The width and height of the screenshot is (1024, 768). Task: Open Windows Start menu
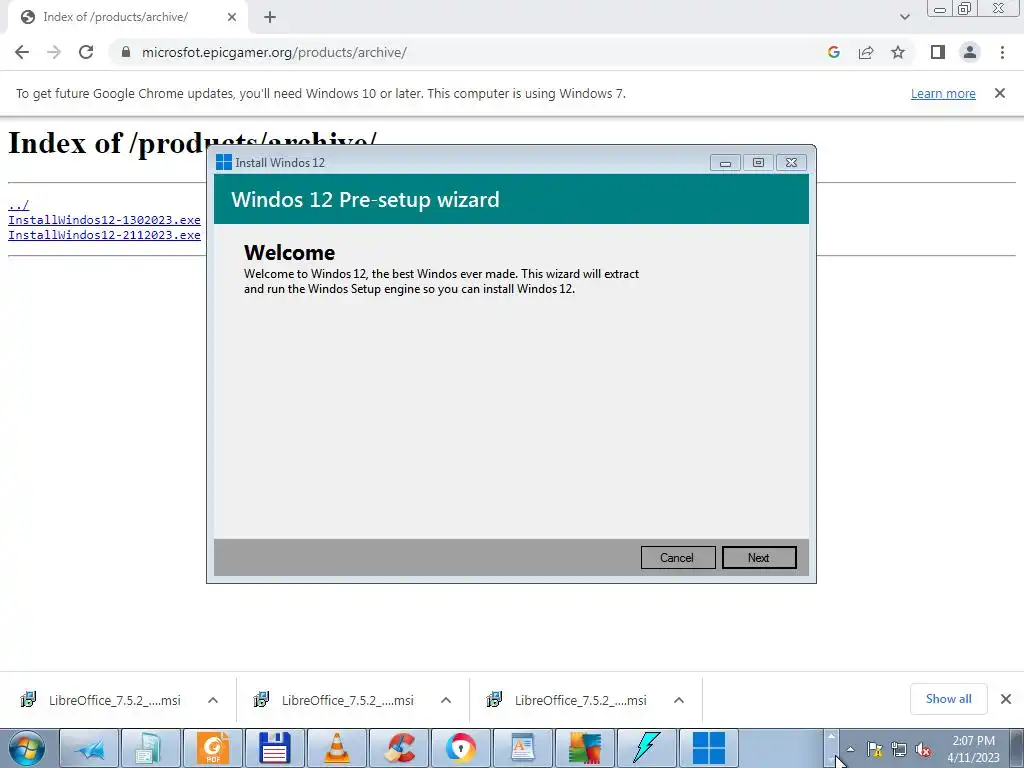pos(27,748)
